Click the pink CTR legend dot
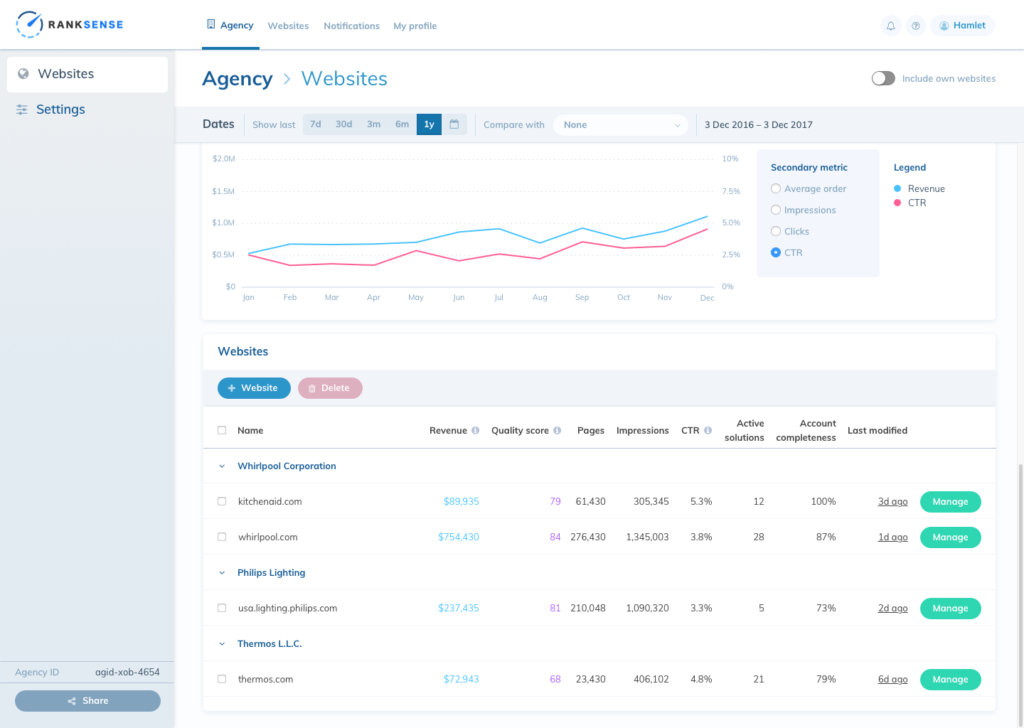This screenshot has width=1024, height=728. [x=897, y=203]
